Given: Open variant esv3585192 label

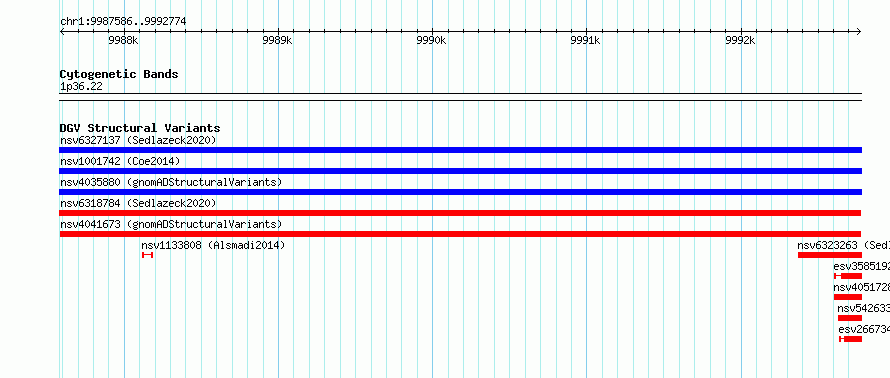Looking at the screenshot, I should coord(862,266).
